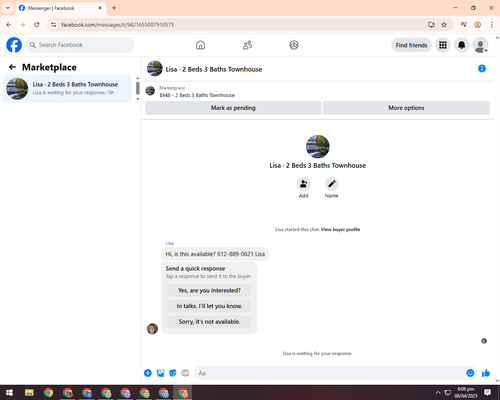This screenshot has width=500, height=400.
Task: Click the Add people icon
Action: tap(303, 184)
